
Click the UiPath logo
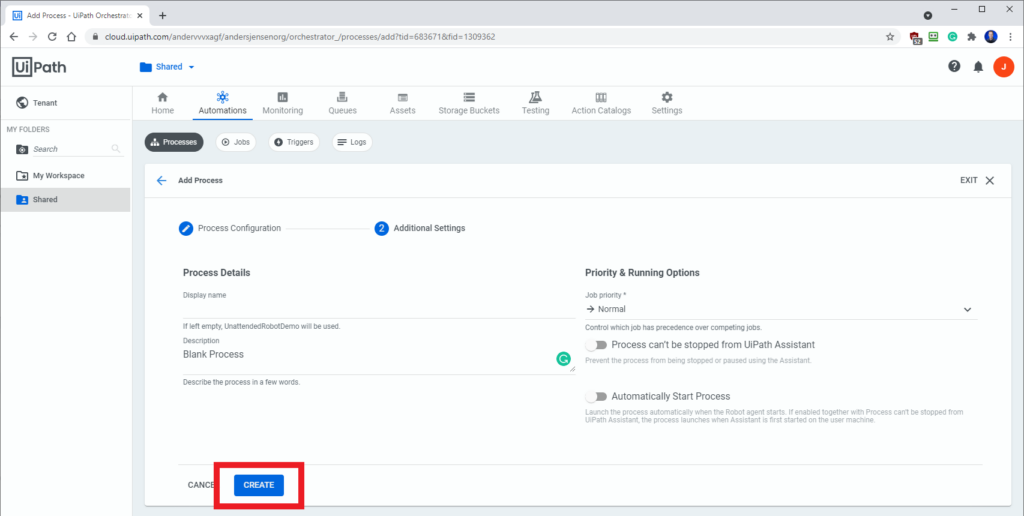coord(39,67)
